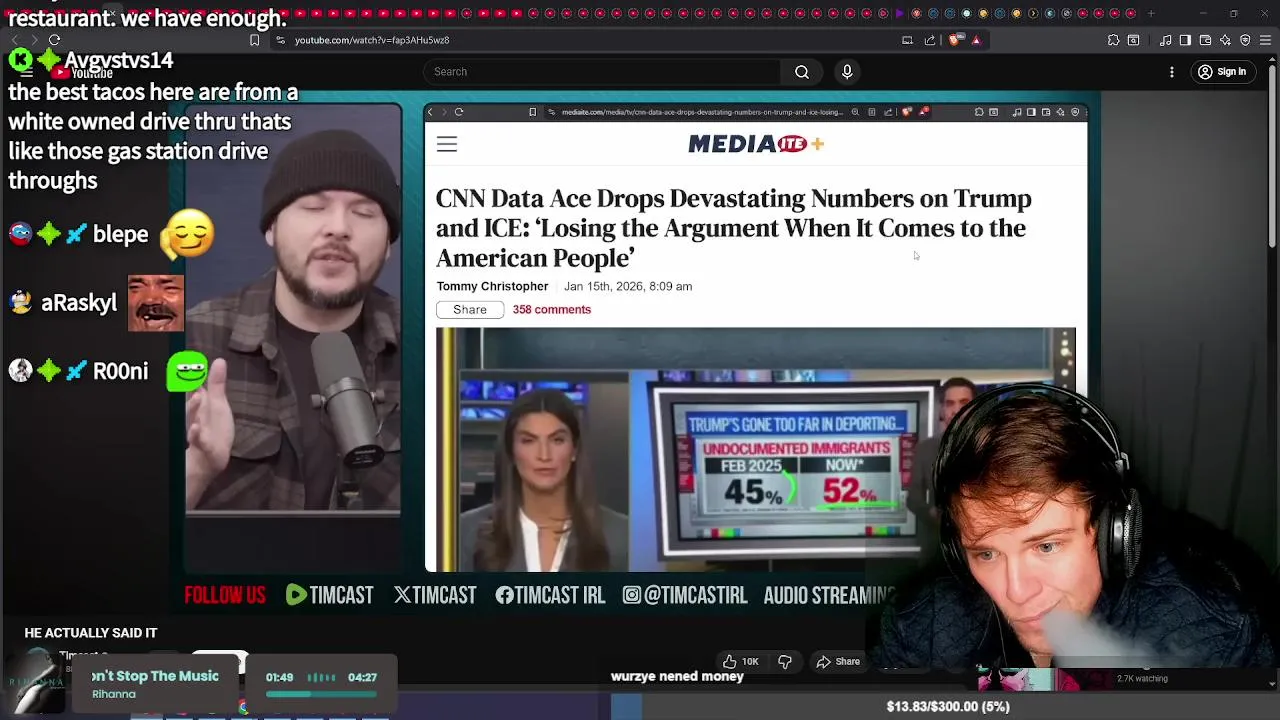Click chat username 'aRaskyl'
Screen dimensions: 1280x720
79,303
